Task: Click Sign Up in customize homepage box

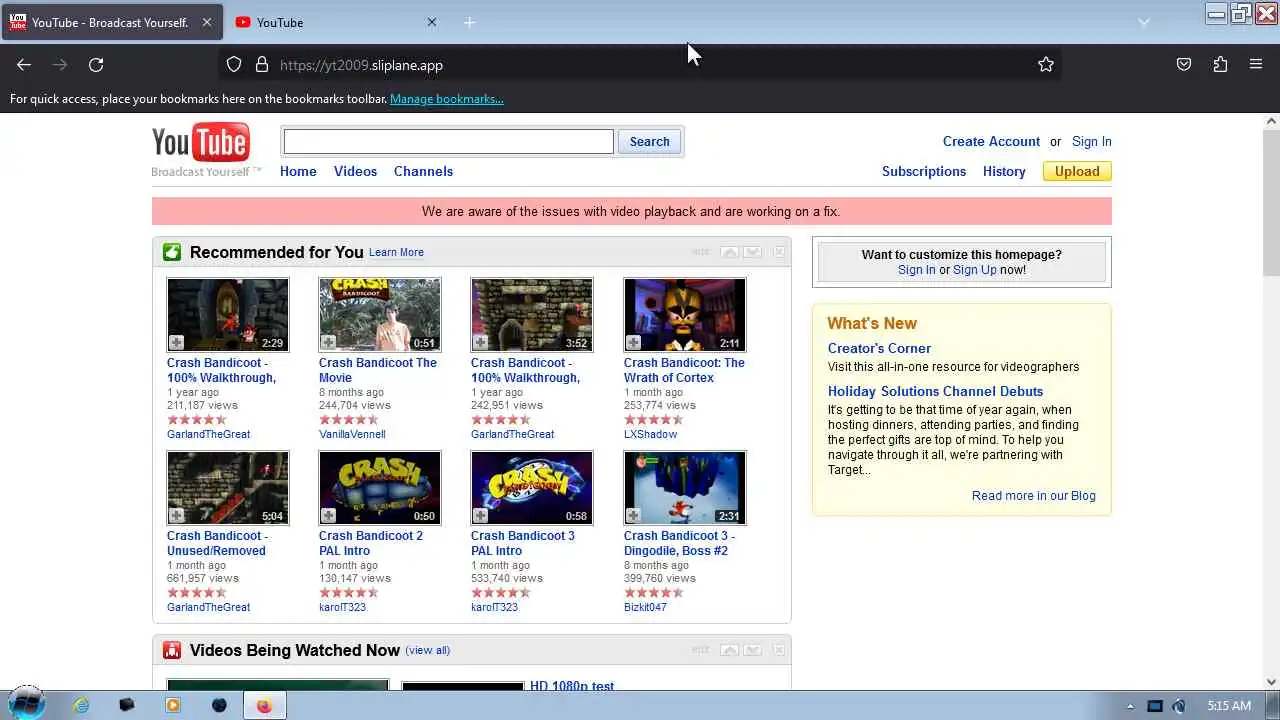Action: (975, 270)
